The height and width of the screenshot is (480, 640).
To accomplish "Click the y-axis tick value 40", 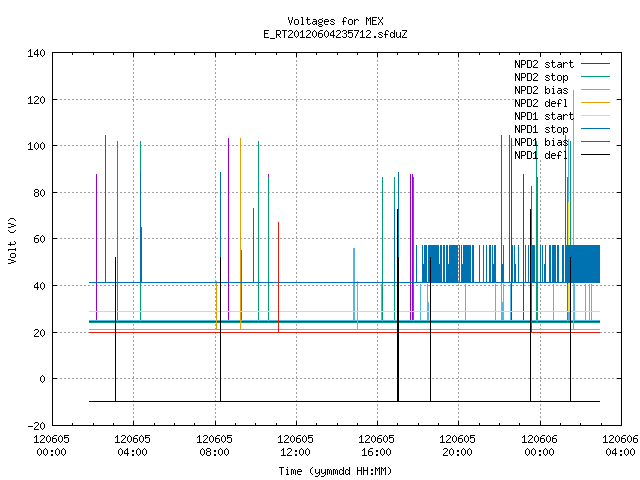I will (x=39, y=286).
